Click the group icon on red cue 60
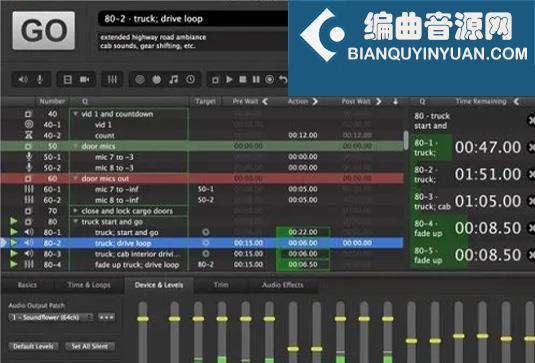The height and width of the screenshot is (363, 535). tap(28, 178)
